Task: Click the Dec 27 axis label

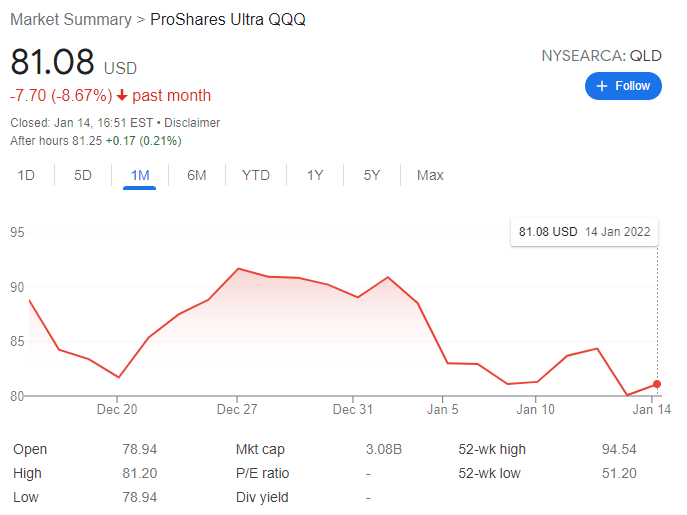Action: [x=237, y=409]
